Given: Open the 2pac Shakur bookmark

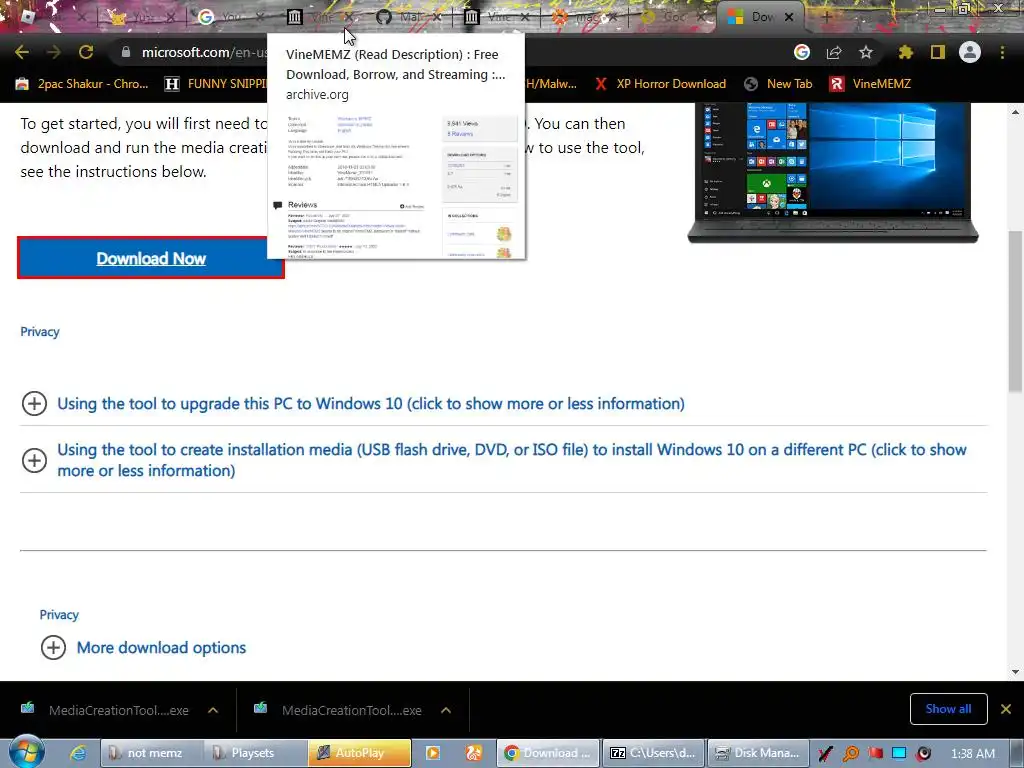Looking at the screenshot, I should point(82,84).
